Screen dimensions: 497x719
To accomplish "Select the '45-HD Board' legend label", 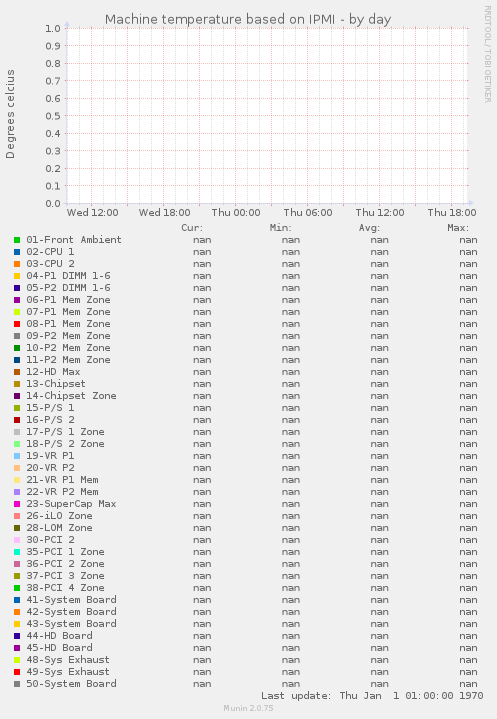I will point(59,647).
